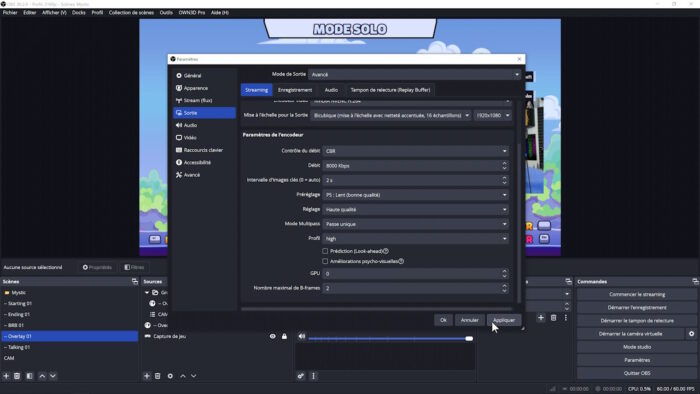Click Commencer le streaming button
700x394 pixels.
[x=637, y=294]
